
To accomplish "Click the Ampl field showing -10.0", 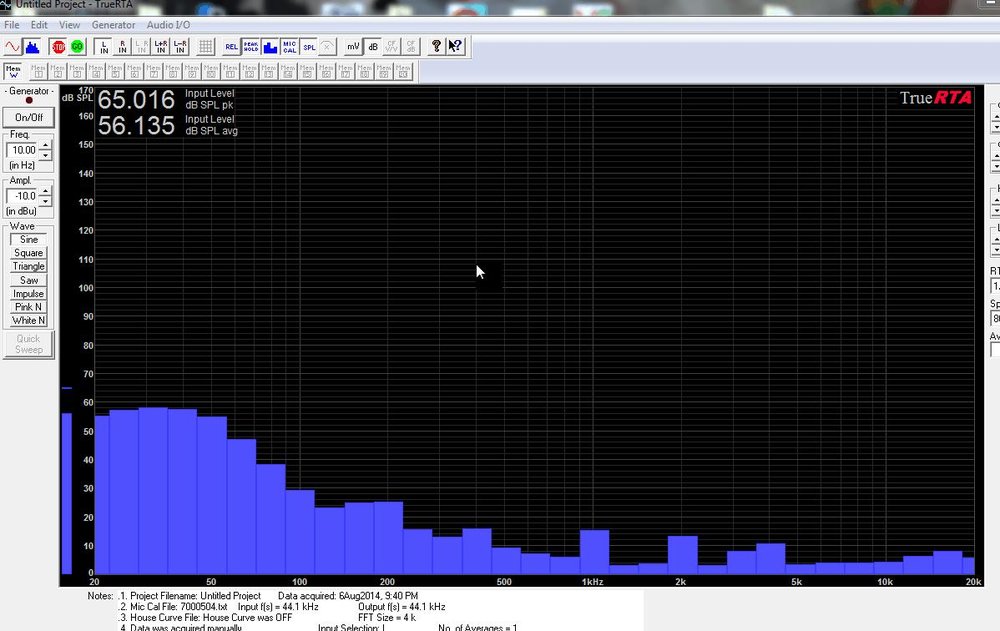I will pos(23,197).
